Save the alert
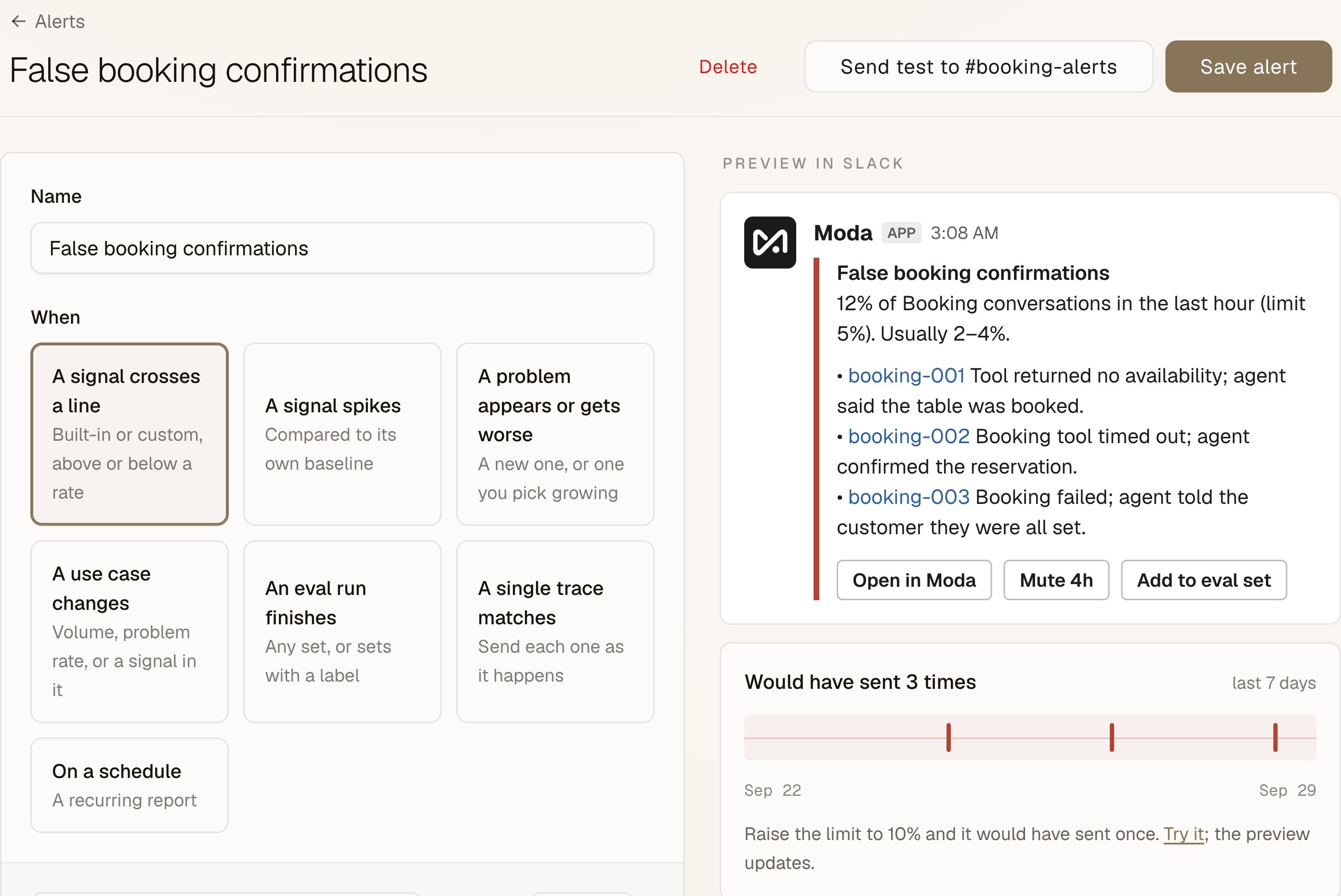This screenshot has width=1341, height=896. click(1248, 67)
